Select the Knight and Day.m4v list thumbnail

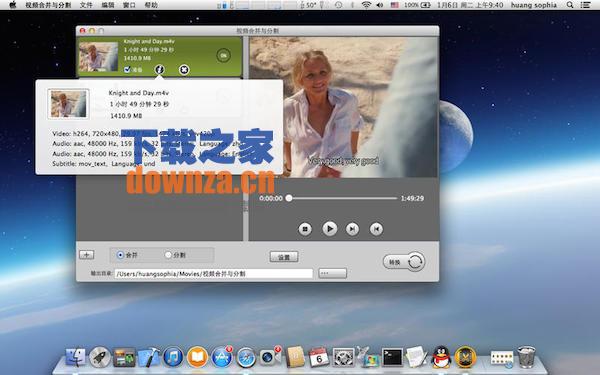coord(98,57)
